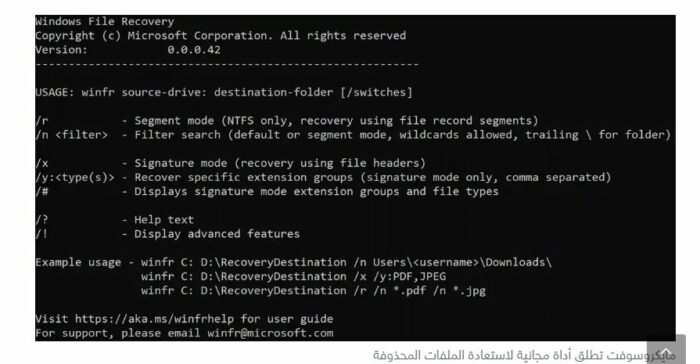Click the Arabic caption below the image
Screen dimensions: 700x364
524,356
